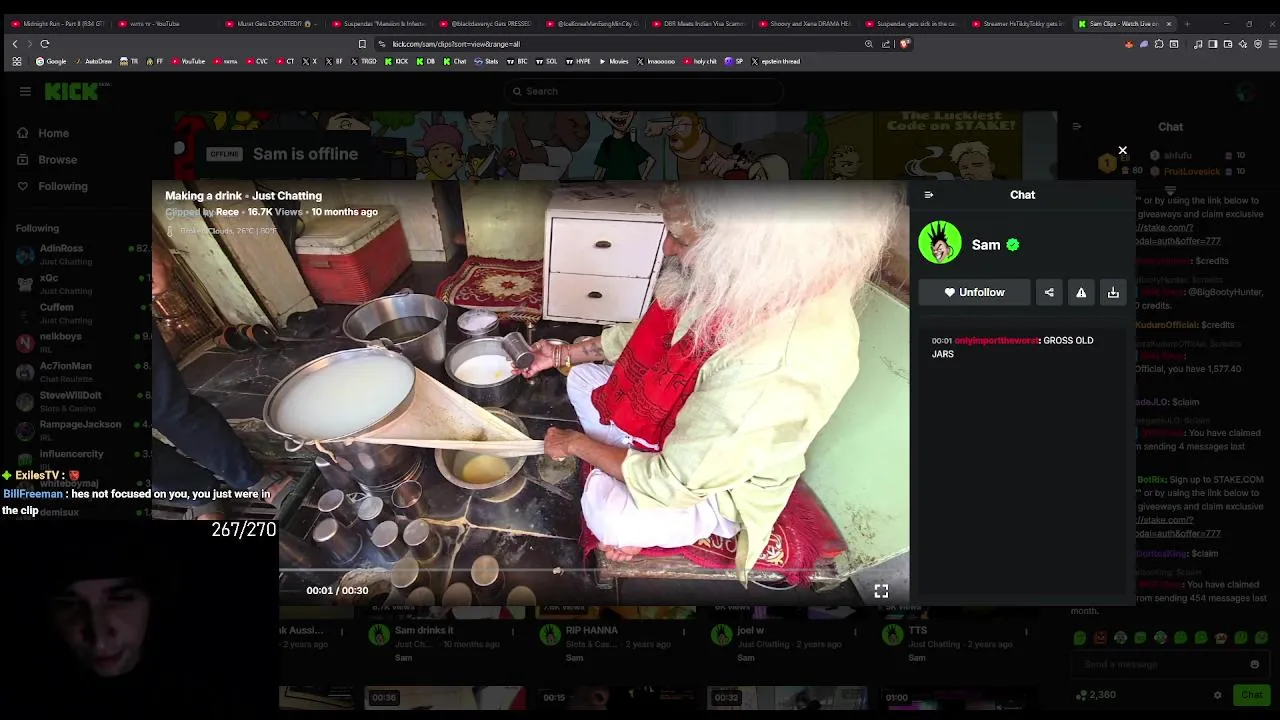Go back in the browser
1280x720 pixels.
click(15, 44)
